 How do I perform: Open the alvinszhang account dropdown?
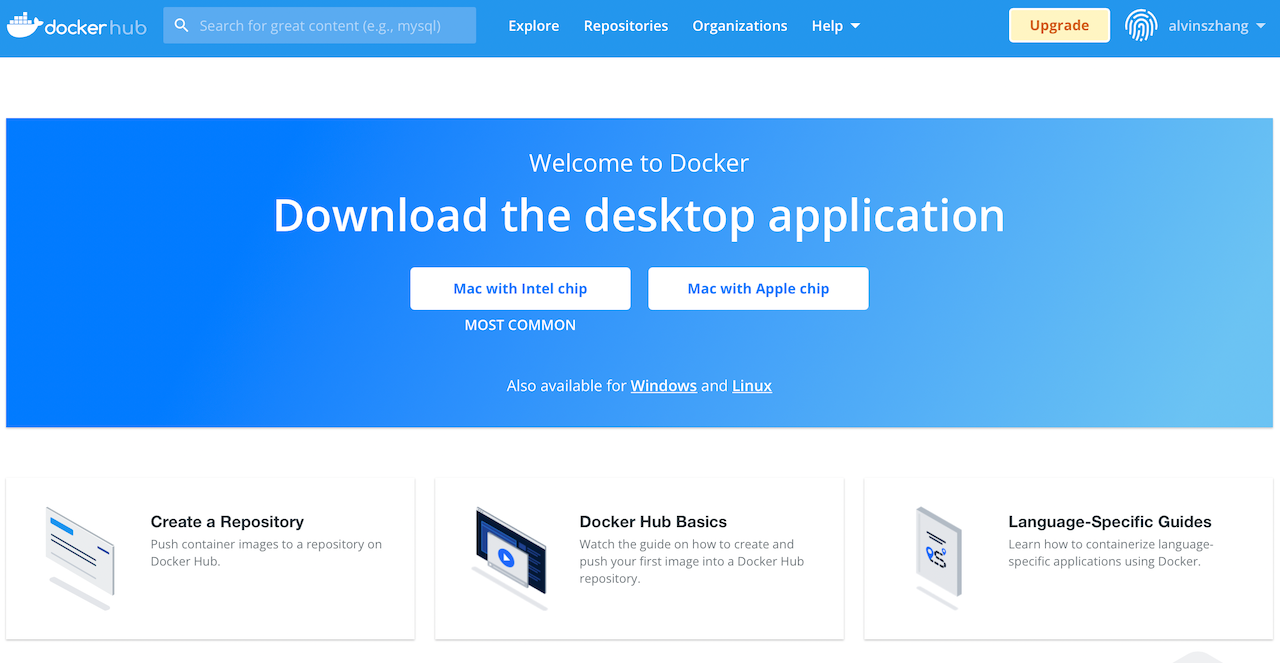pyautogui.click(x=1216, y=26)
